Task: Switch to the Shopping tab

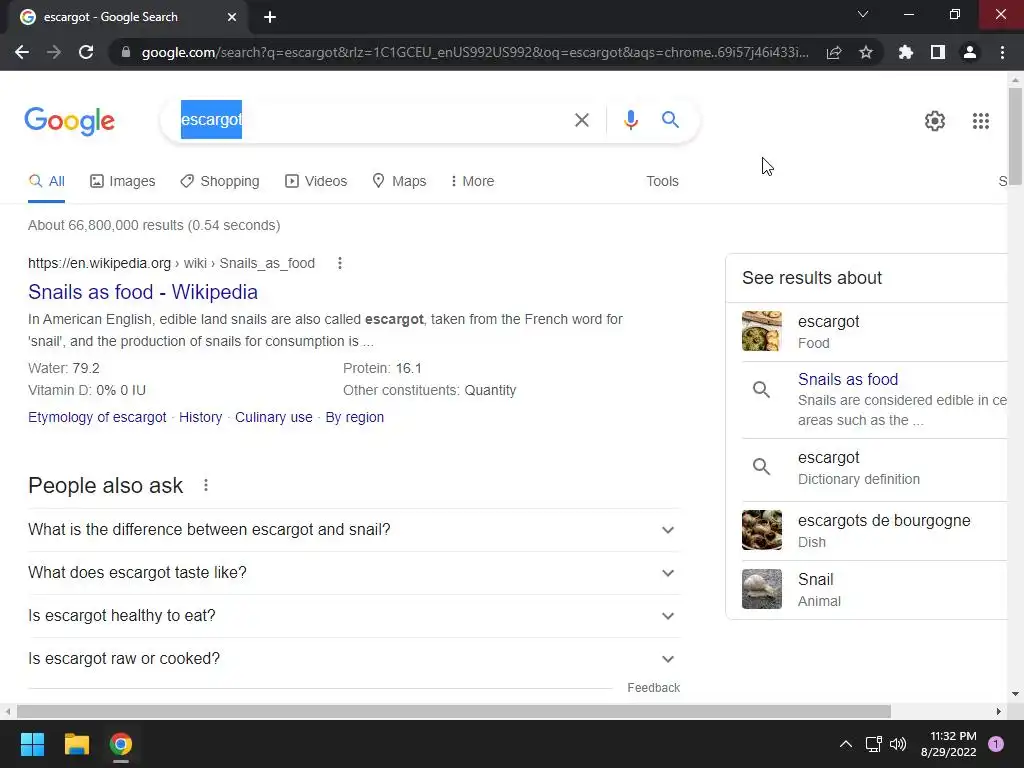Action: pyautogui.click(x=220, y=181)
